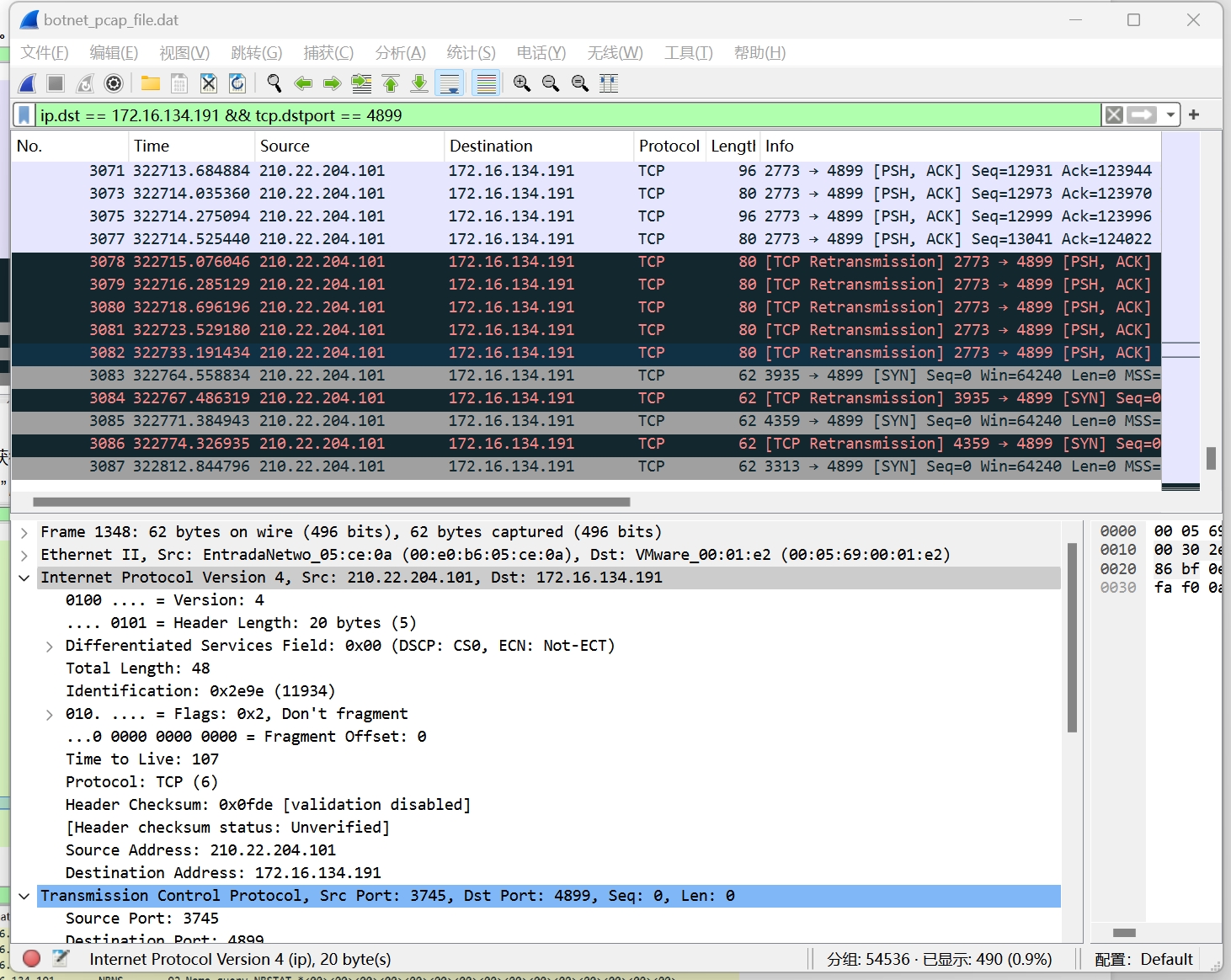This screenshot has height=980, width=1231.
Task: Open the 统计(S) menu
Action: 471,53
